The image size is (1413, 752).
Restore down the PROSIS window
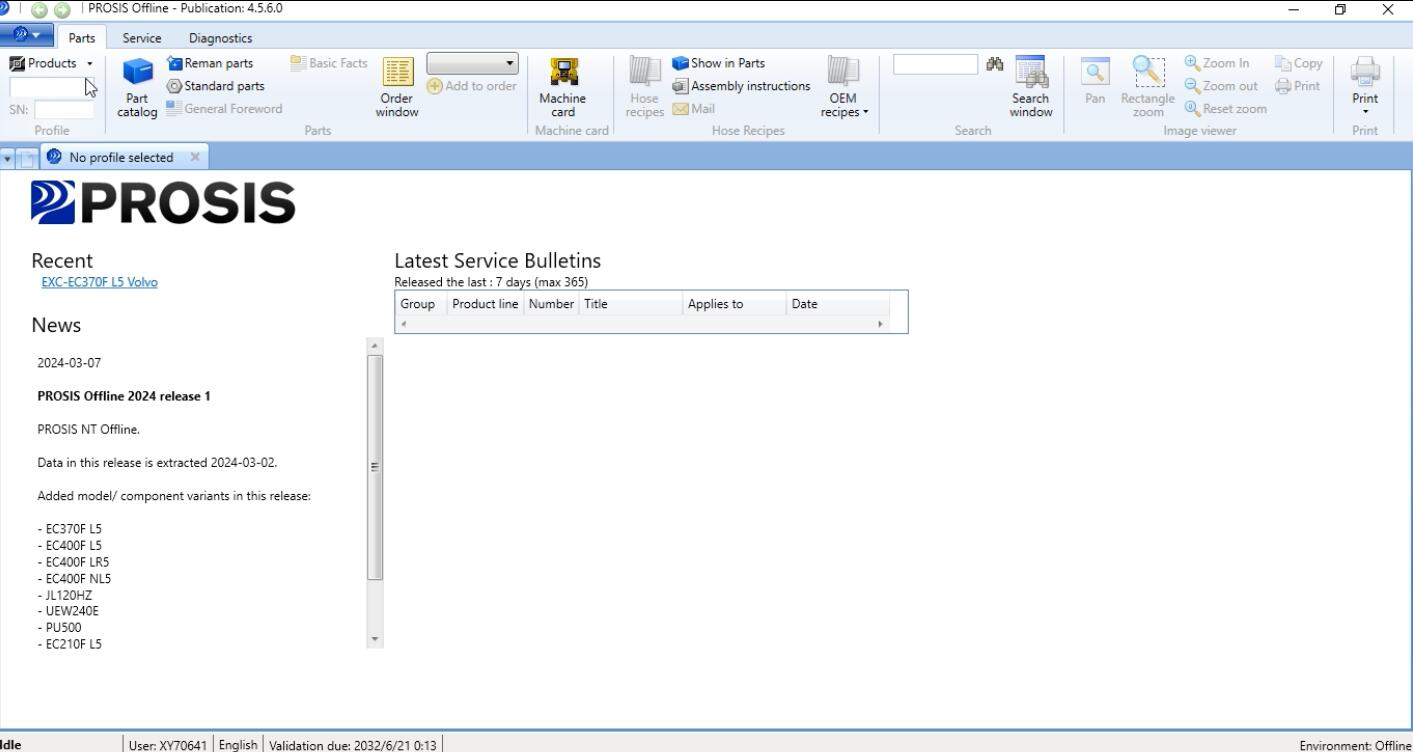coord(1340,9)
